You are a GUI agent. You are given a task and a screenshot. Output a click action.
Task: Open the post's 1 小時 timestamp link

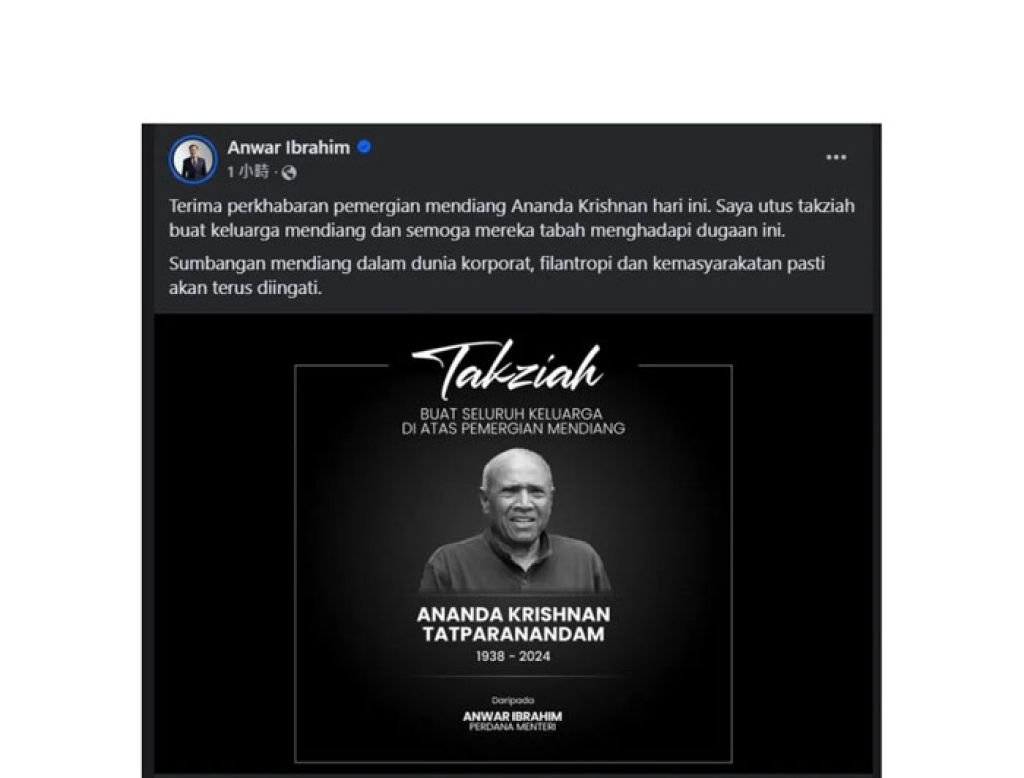tap(248, 172)
